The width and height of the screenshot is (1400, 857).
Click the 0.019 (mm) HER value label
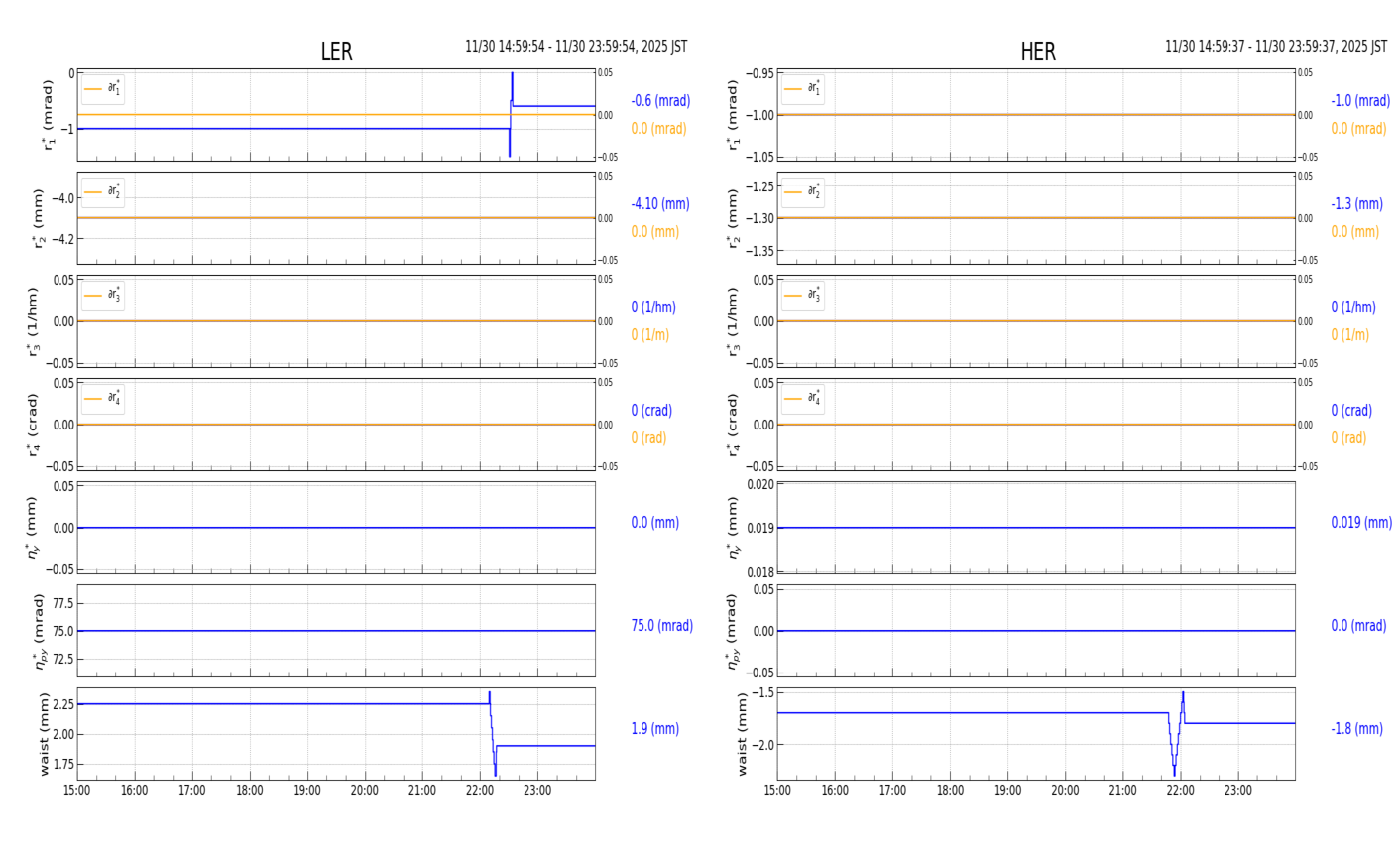coord(1360,523)
